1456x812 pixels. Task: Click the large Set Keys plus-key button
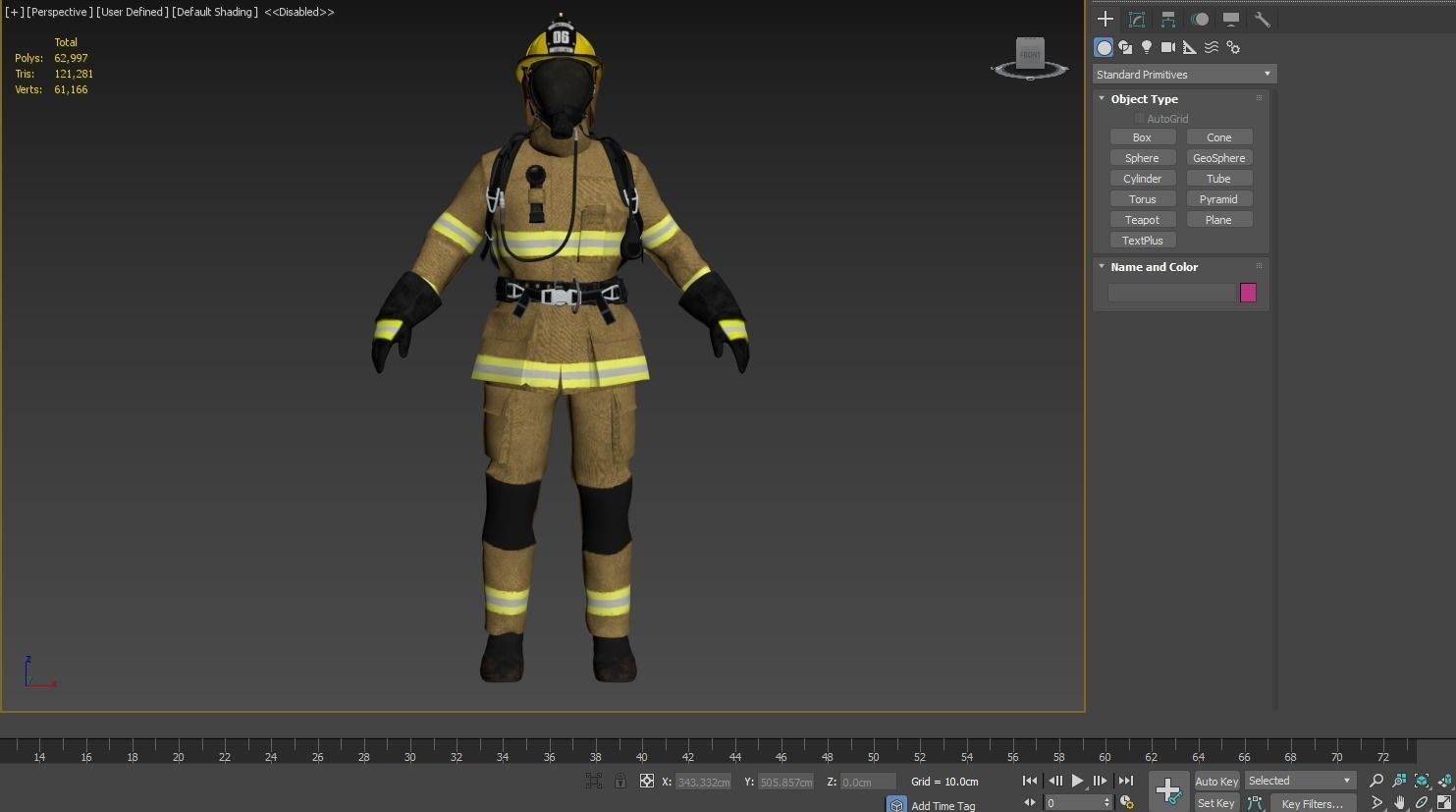tap(1167, 790)
